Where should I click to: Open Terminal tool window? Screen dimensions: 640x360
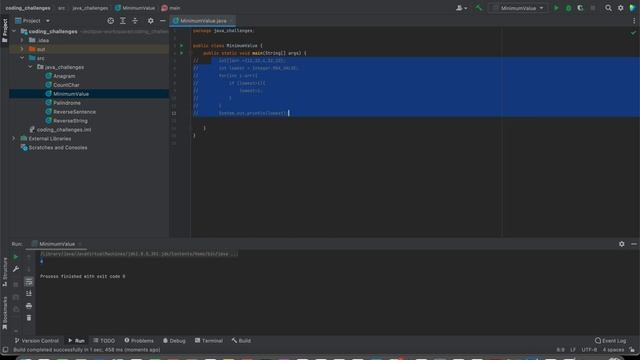pyautogui.click(x=208, y=340)
